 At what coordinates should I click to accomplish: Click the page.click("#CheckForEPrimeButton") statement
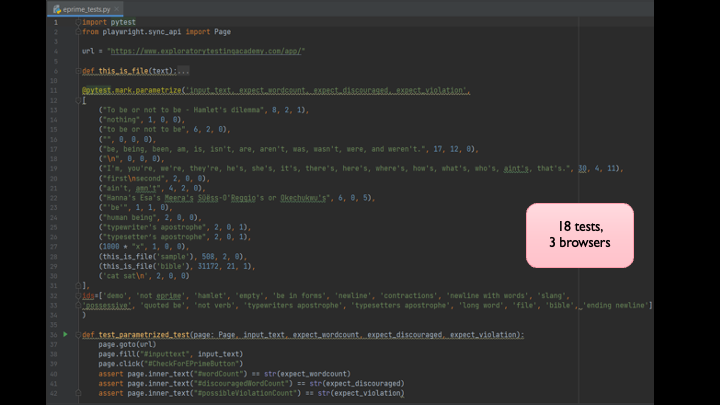171,364
